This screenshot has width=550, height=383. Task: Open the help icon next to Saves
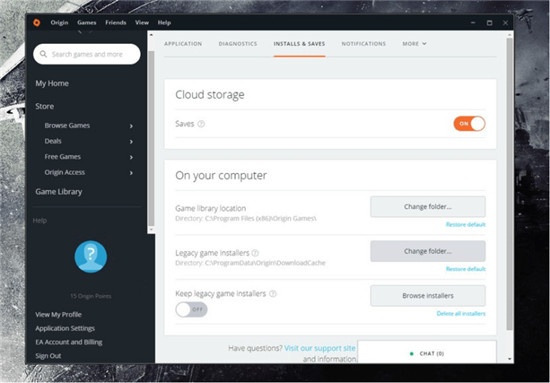click(201, 124)
